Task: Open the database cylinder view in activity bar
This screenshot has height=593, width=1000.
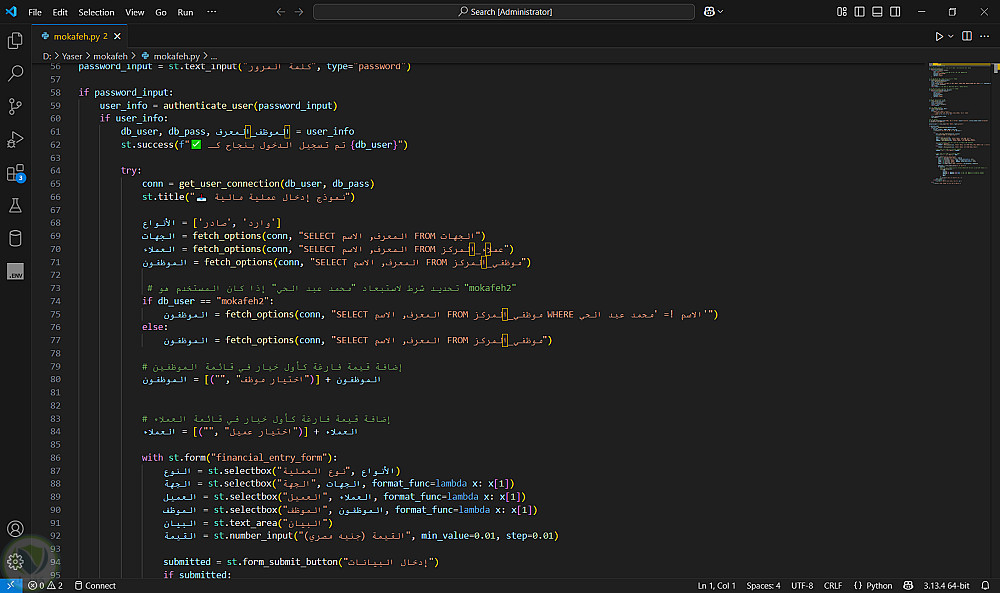Action: click(x=15, y=238)
